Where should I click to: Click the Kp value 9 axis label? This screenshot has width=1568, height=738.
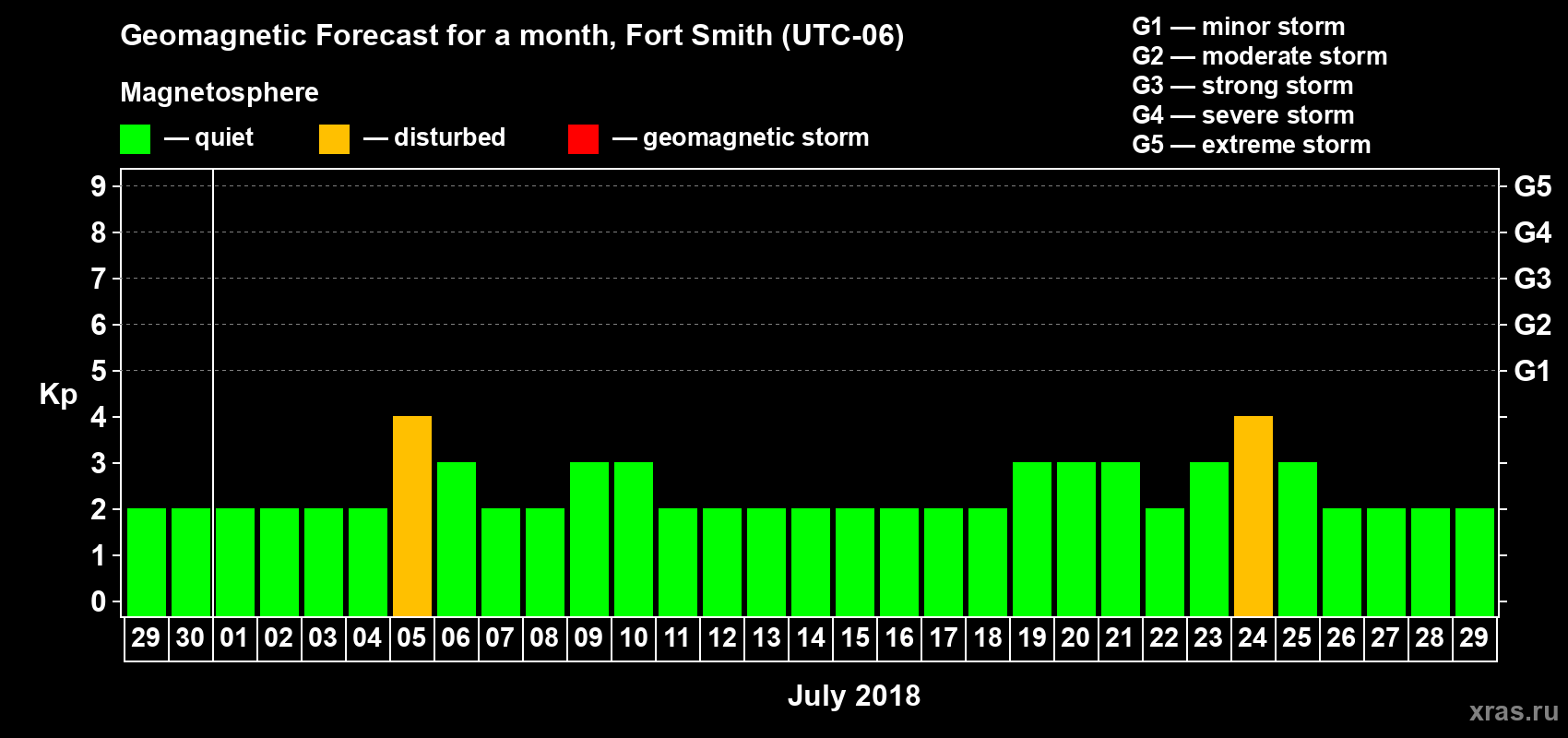(x=99, y=186)
